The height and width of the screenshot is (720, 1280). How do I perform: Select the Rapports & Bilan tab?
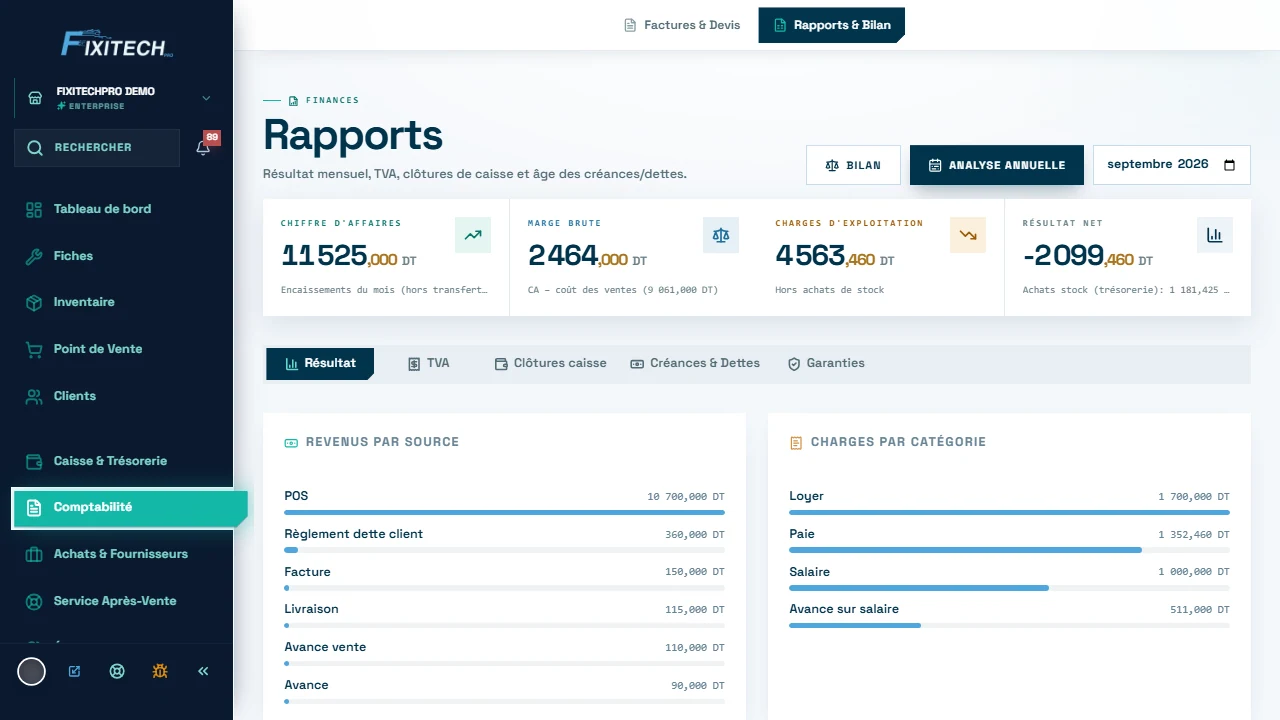tap(832, 25)
